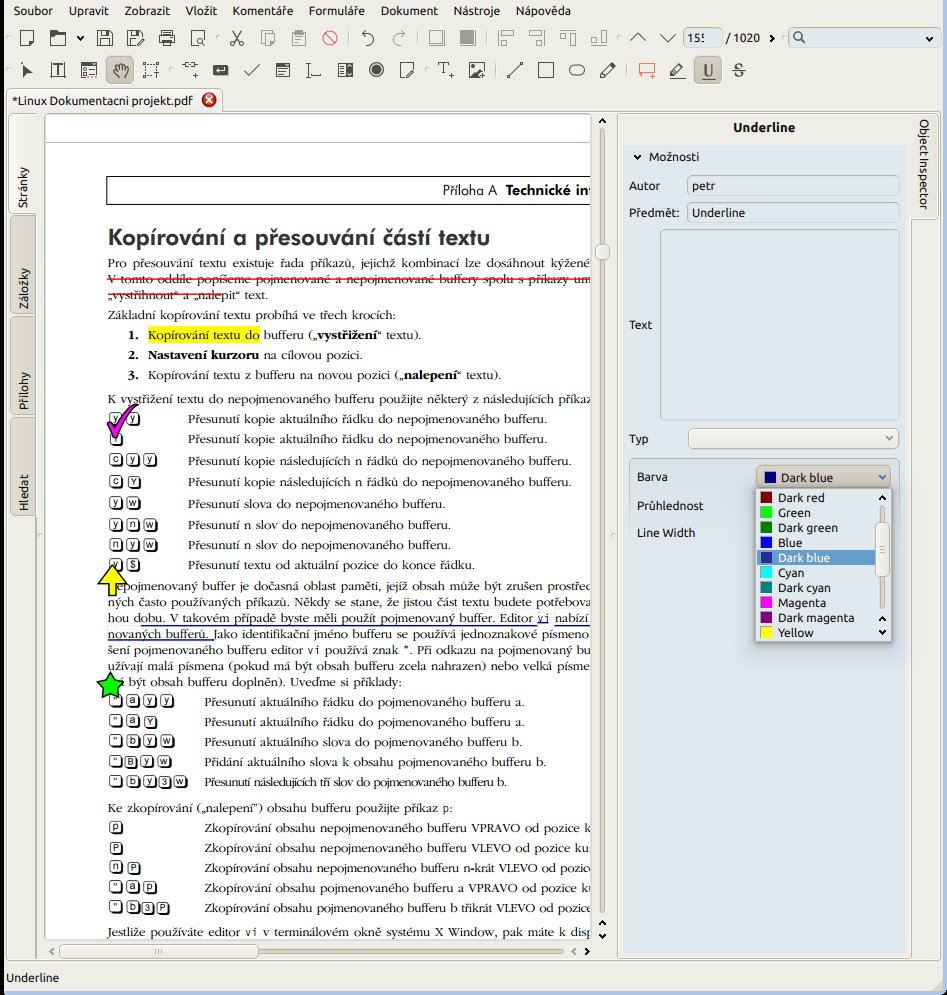
Task: Redo the last undone action
Action: (399, 38)
